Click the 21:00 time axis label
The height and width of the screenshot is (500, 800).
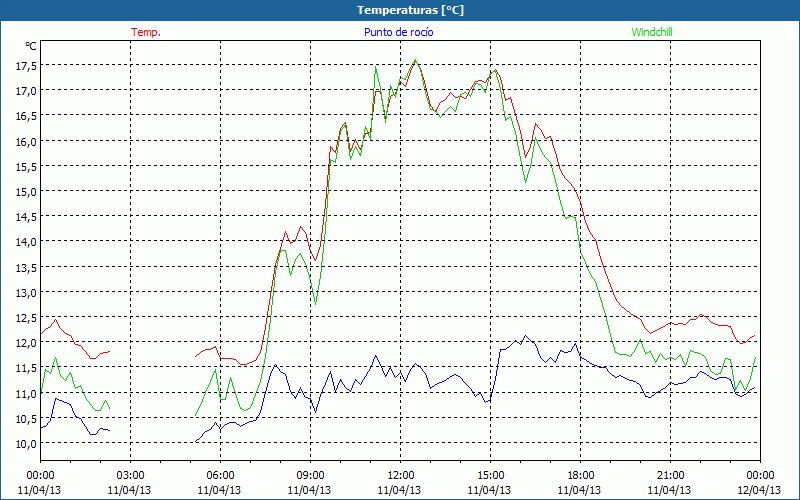(x=670, y=475)
